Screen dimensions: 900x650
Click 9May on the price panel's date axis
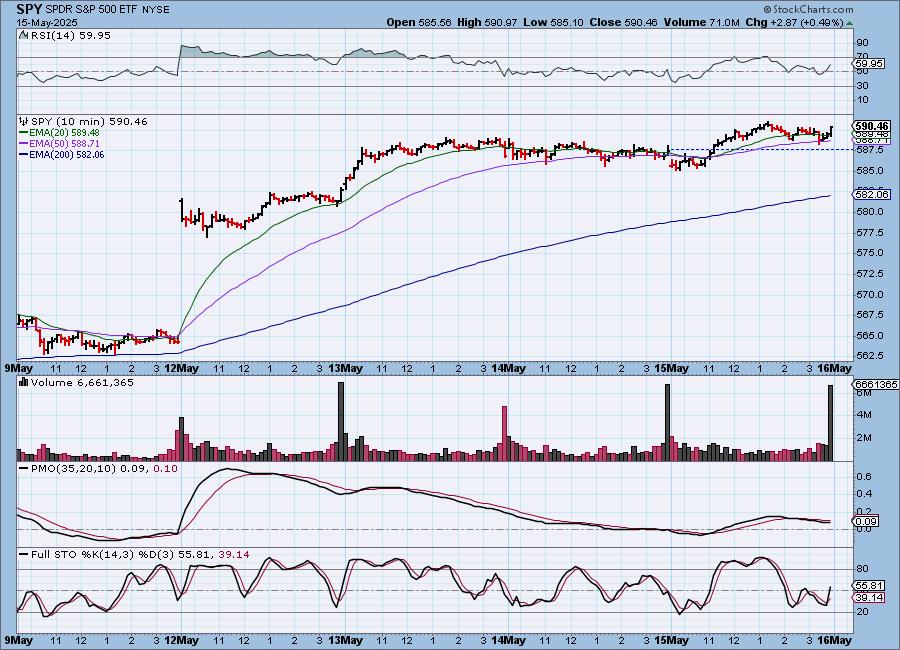[x=18, y=369]
